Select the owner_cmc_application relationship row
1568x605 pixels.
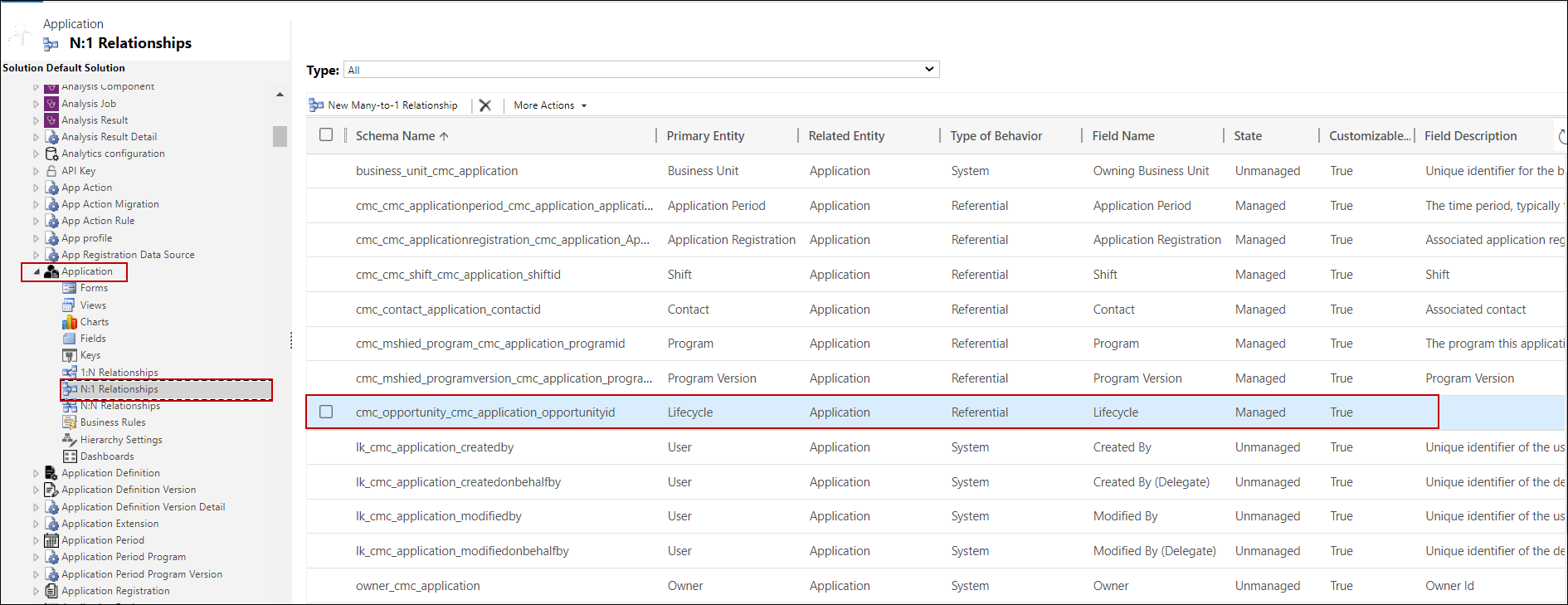[417, 586]
